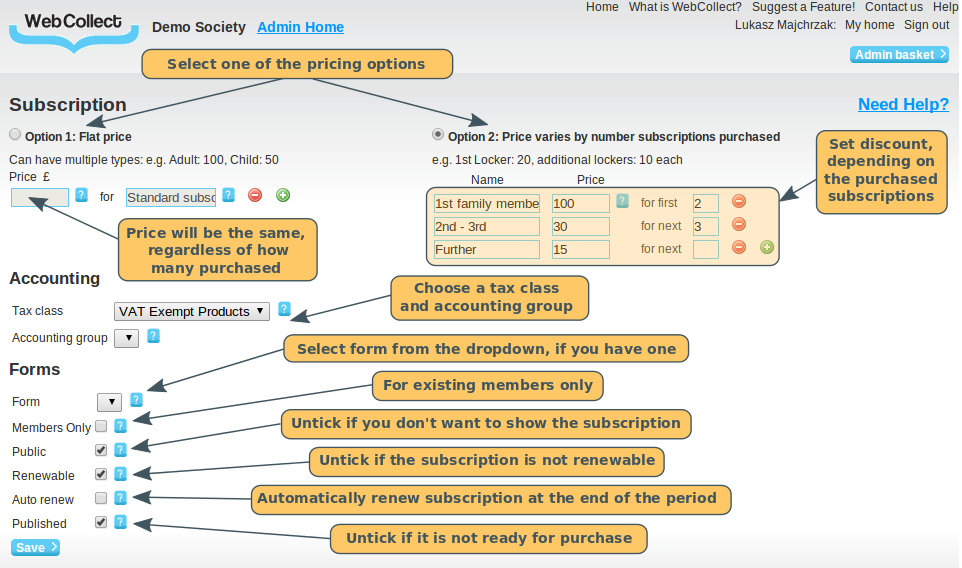
Task: Go to What is WebCollect? menu item
Action: [685, 7]
